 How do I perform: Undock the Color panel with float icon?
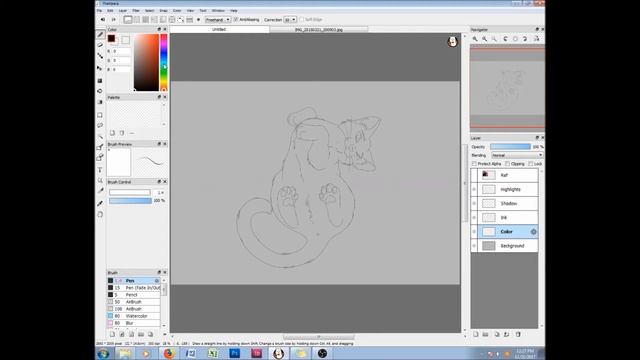tap(159, 29)
